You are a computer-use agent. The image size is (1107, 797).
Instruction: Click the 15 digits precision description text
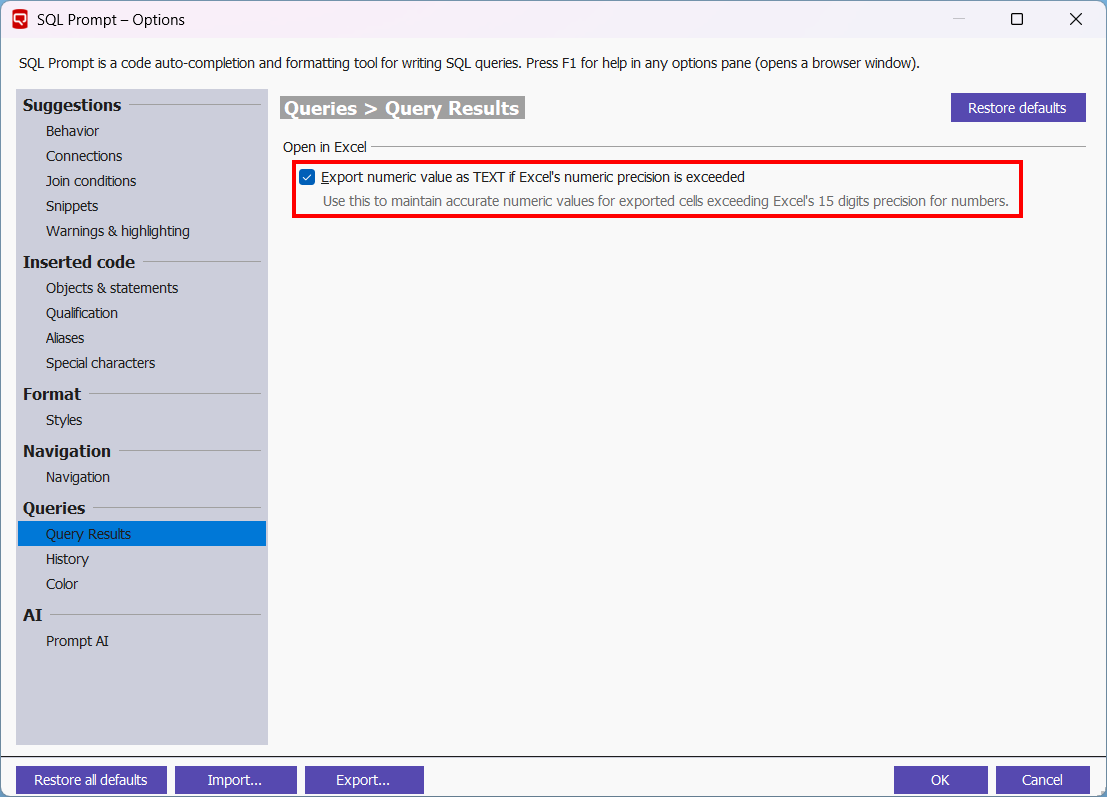click(665, 201)
